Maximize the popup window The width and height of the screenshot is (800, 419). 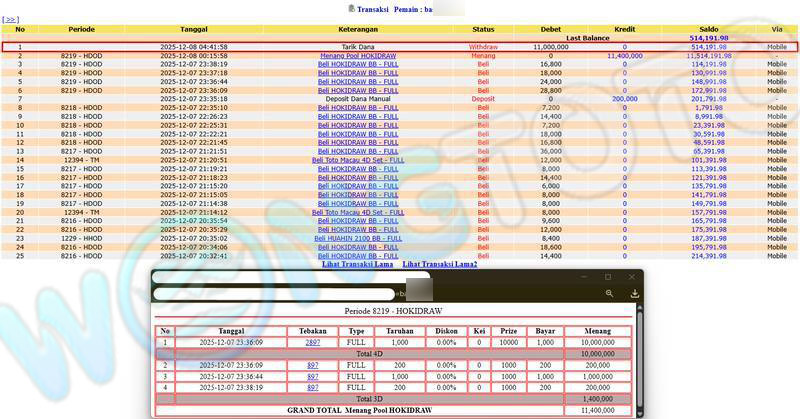click(x=607, y=276)
